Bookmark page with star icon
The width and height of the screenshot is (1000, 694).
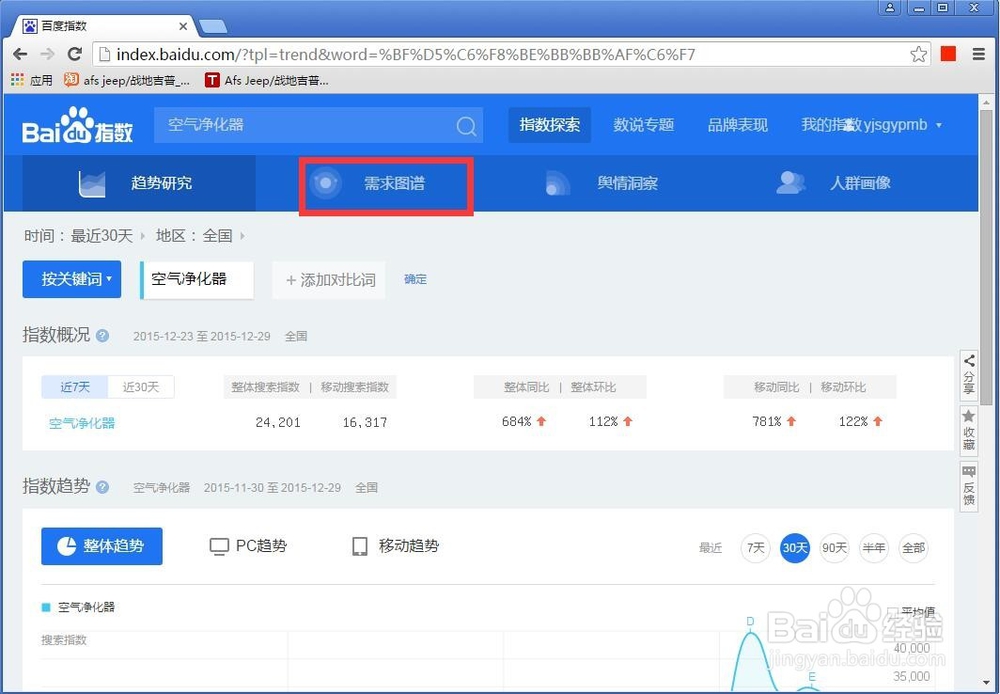tap(918, 54)
